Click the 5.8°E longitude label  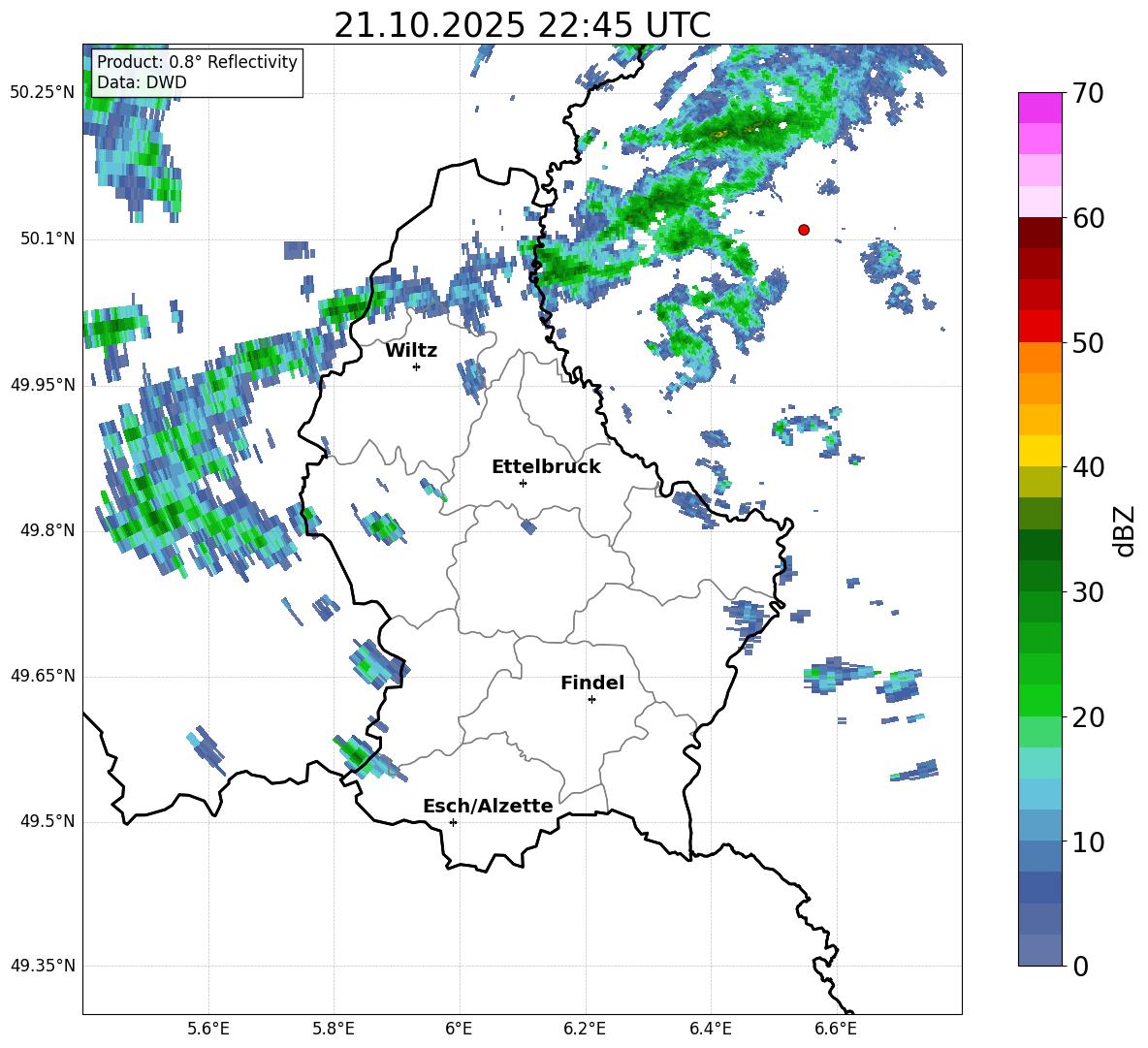[334, 1029]
